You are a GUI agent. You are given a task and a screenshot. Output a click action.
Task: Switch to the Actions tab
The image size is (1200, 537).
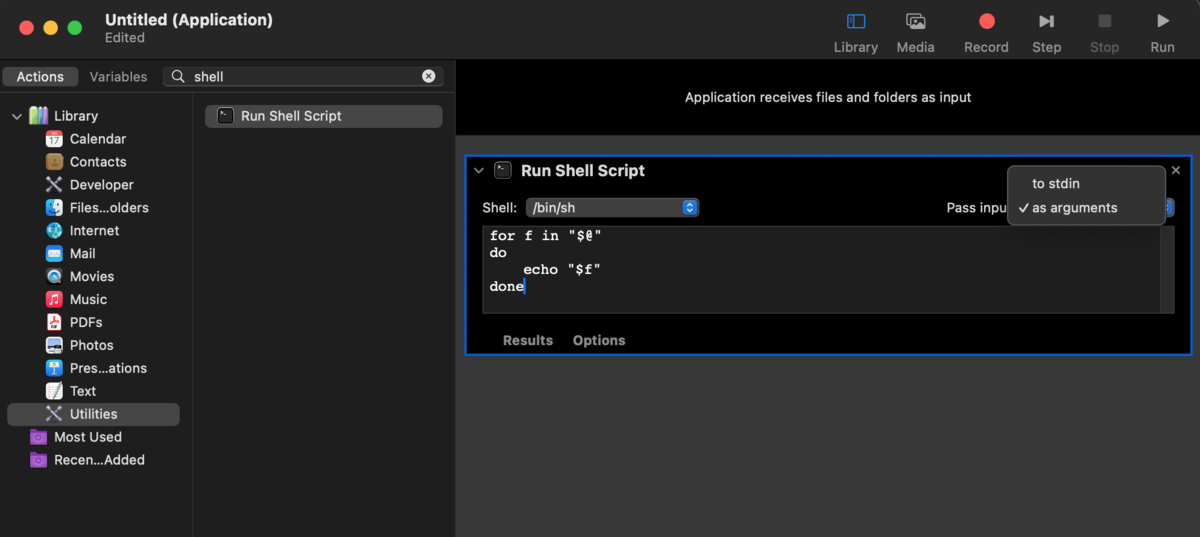[40, 77]
